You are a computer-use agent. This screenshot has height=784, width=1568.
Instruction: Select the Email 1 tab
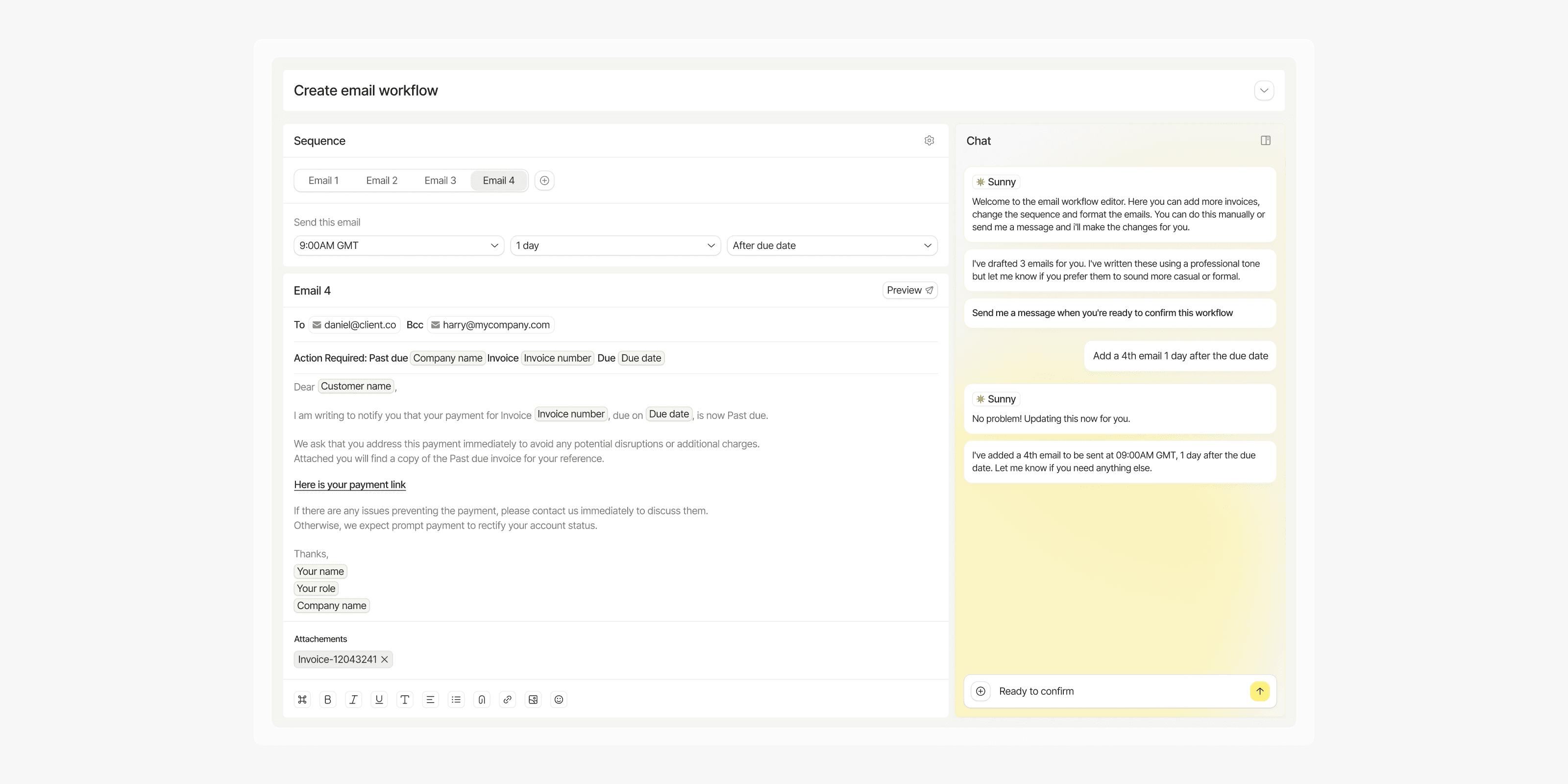click(x=323, y=181)
